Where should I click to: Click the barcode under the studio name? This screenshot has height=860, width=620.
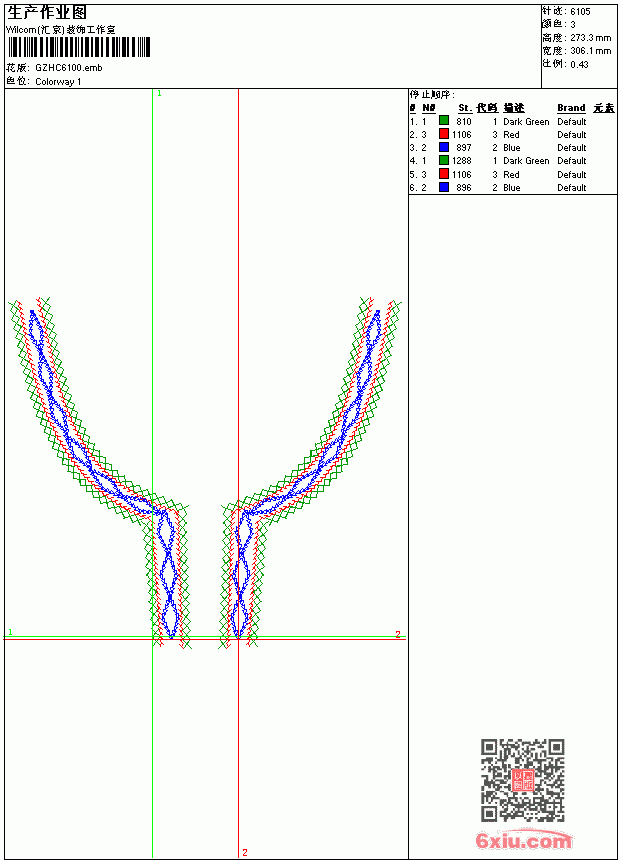(x=78, y=47)
